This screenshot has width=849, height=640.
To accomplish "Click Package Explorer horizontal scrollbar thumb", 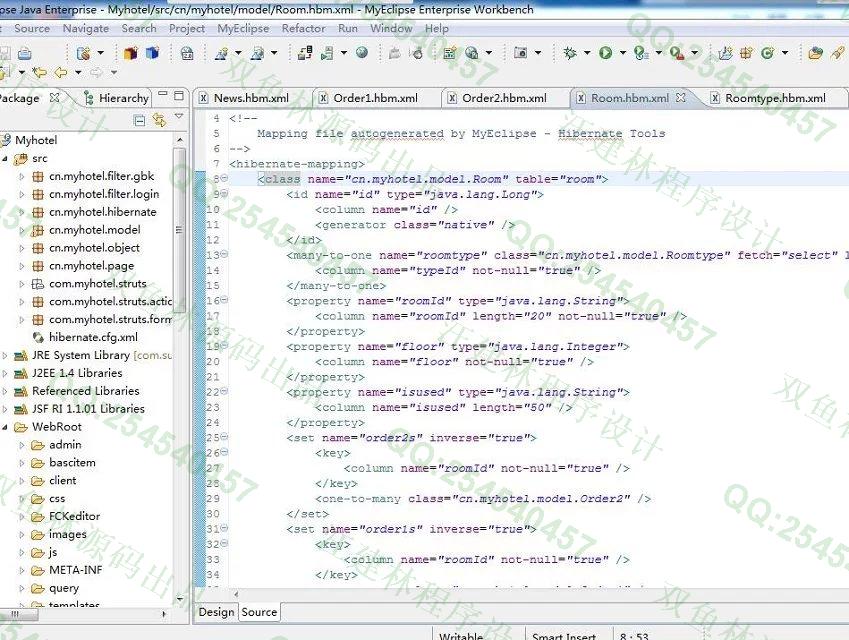I will pyautogui.click(x=18, y=615).
